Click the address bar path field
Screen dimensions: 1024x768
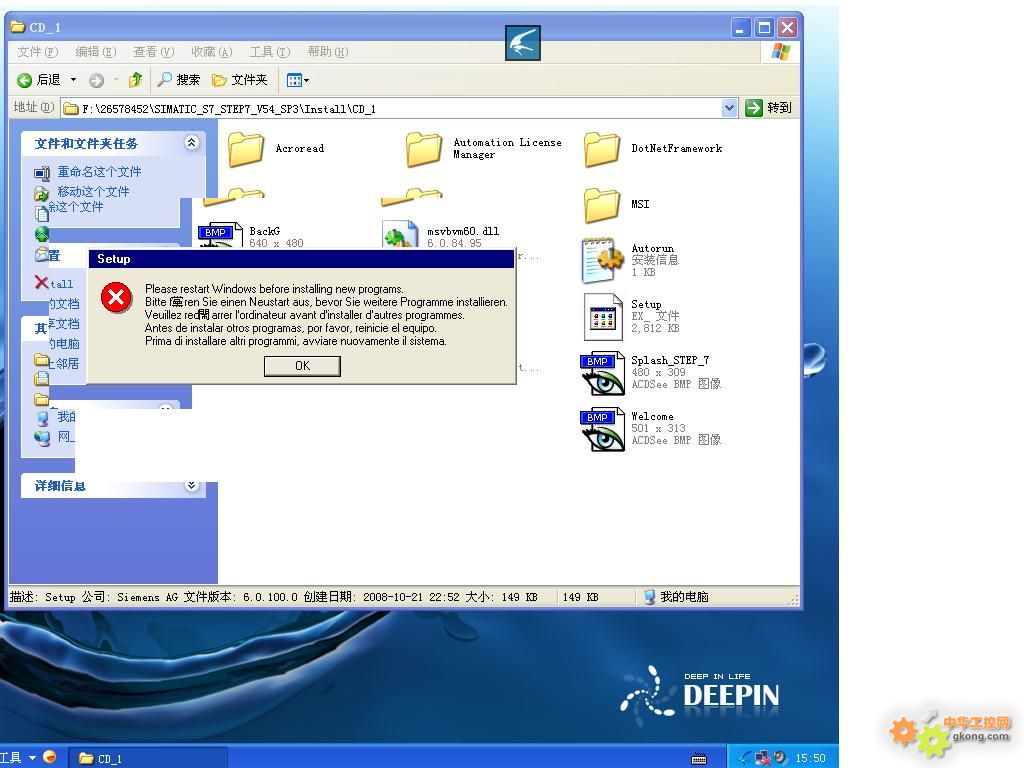point(392,108)
